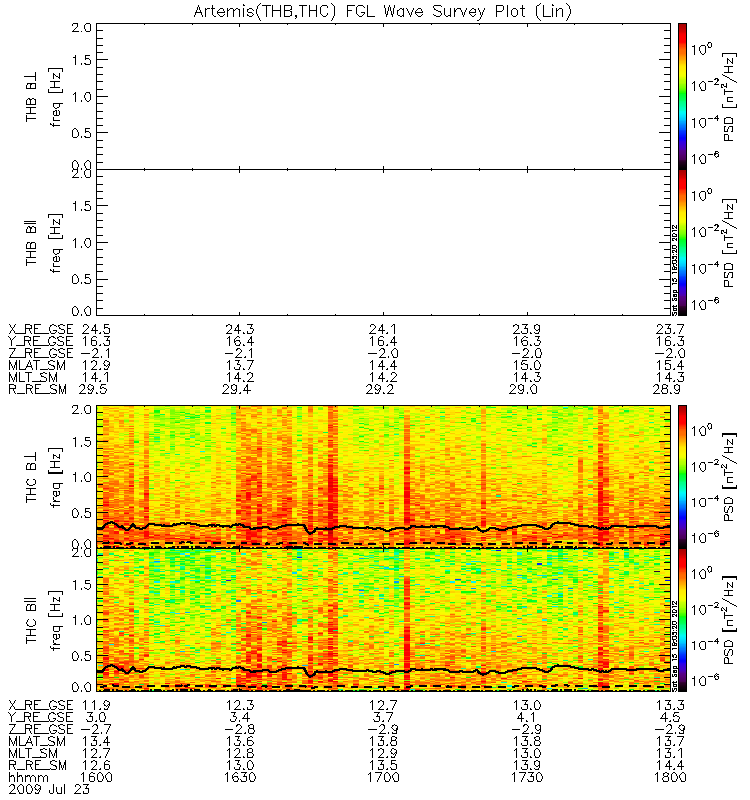Click the 'MLT_SM' row label under THC panels
750x800 pixels.
point(33,754)
